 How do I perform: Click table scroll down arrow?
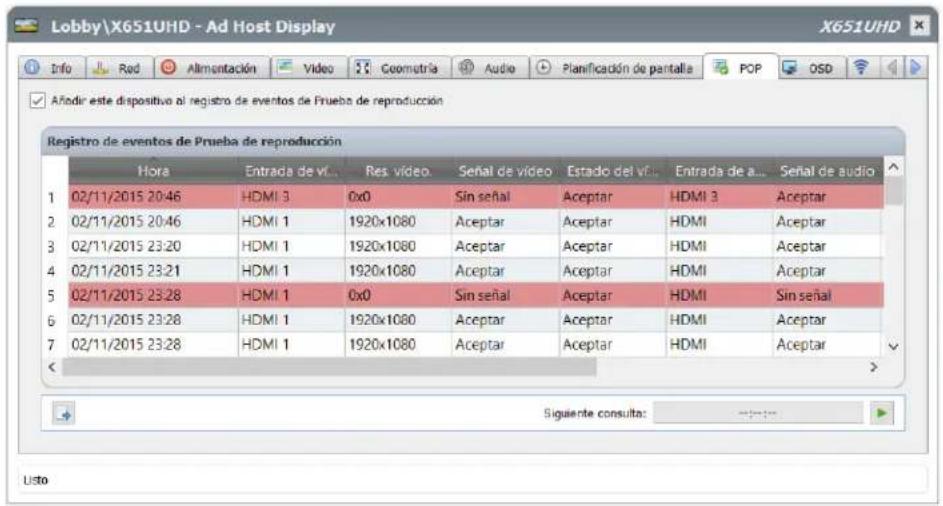coord(893,347)
